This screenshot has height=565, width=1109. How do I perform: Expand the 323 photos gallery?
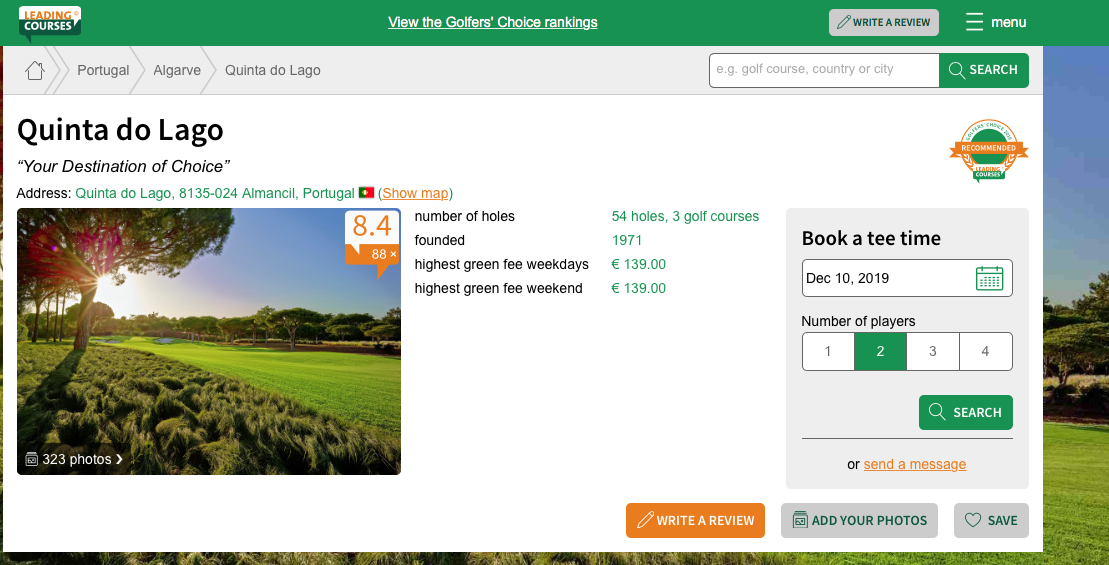74,459
